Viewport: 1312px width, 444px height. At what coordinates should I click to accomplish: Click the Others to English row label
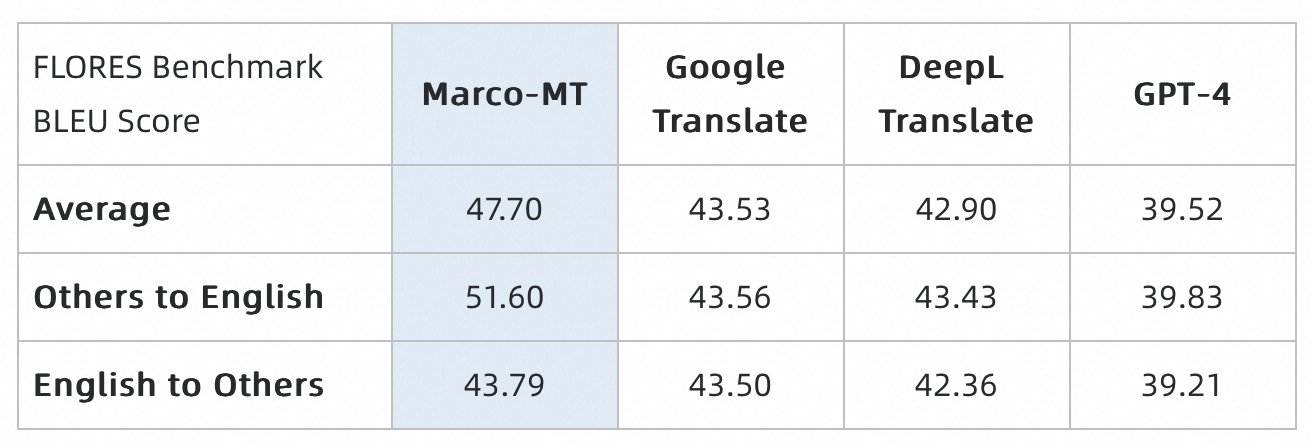click(179, 297)
